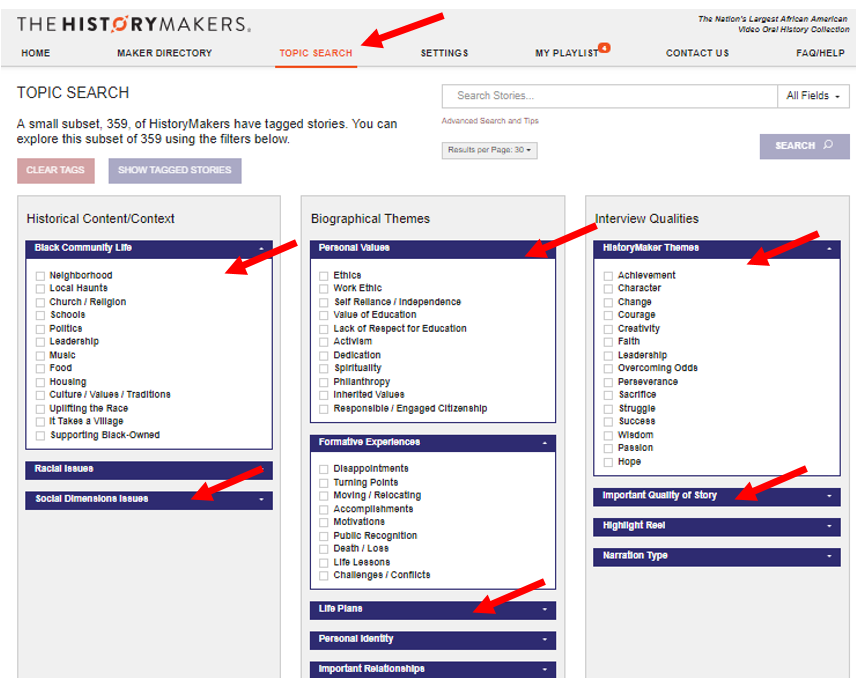The height and width of the screenshot is (678, 856).
Task: Go to the Settings menu item
Action: click(x=444, y=53)
